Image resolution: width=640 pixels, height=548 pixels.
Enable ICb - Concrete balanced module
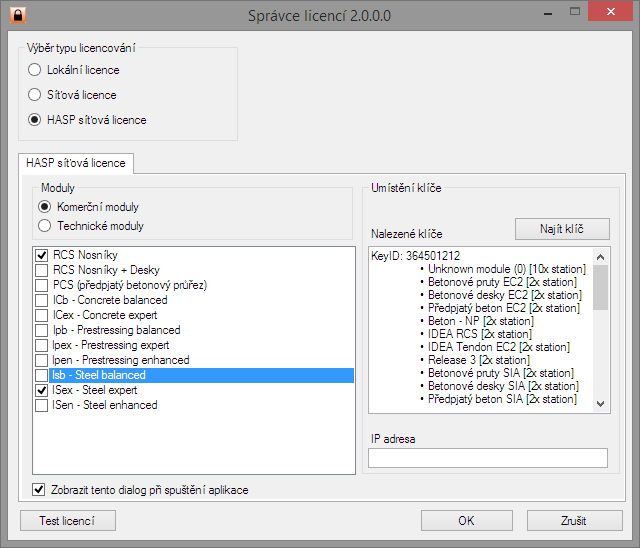[41, 300]
